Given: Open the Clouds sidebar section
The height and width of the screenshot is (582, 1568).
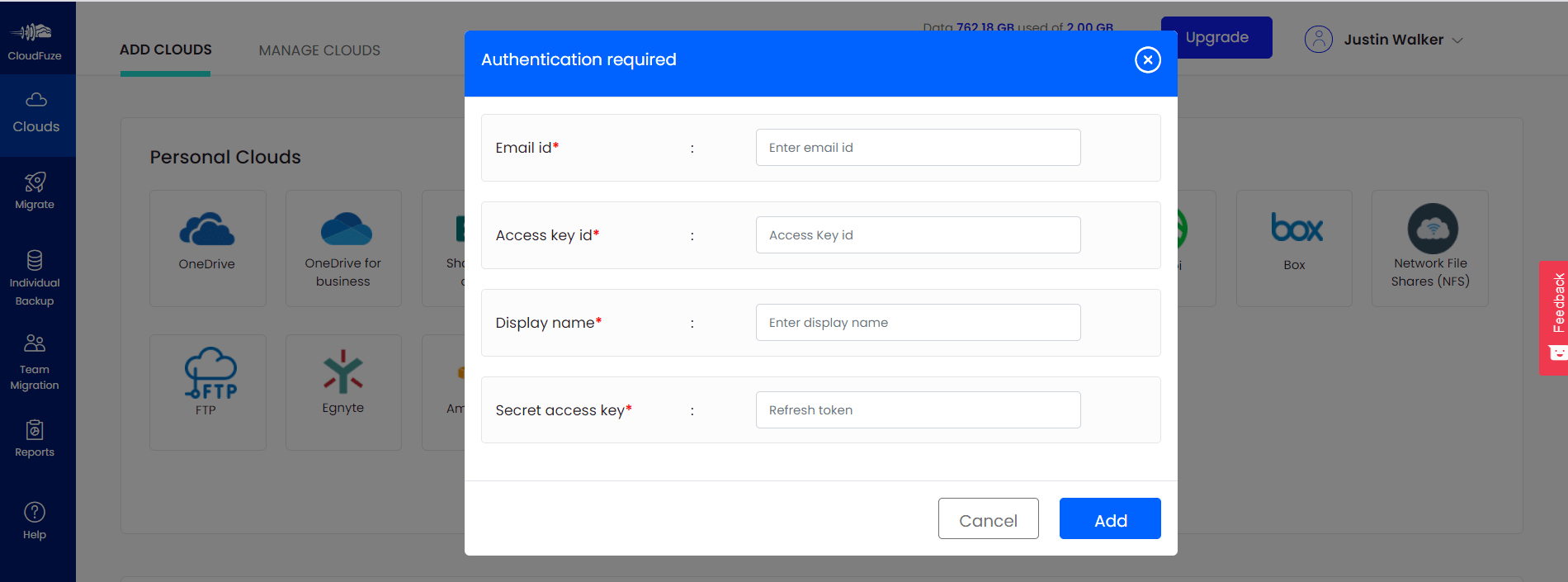Looking at the screenshot, I should [37, 115].
